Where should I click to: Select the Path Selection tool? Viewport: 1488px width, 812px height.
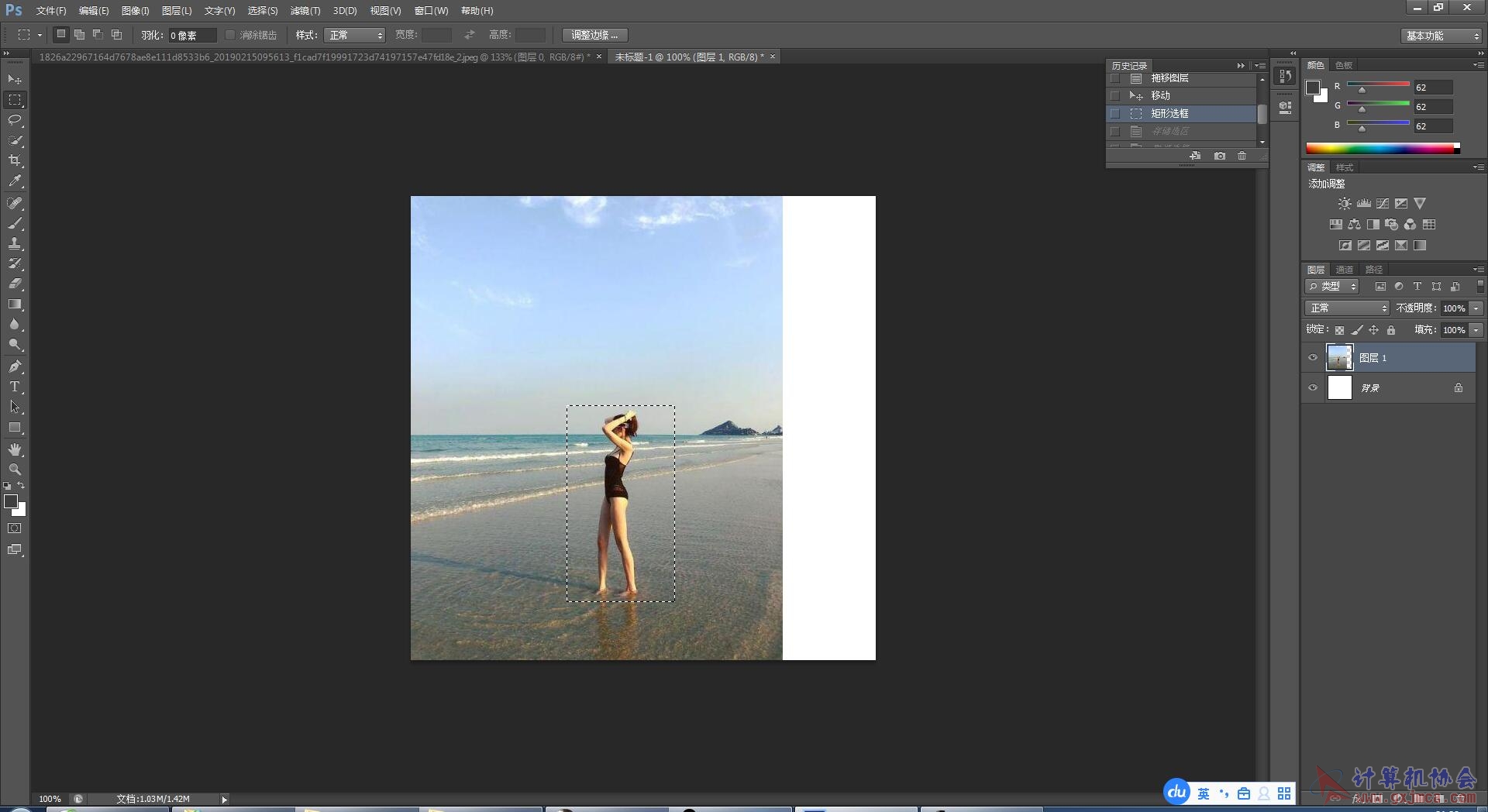[x=15, y=407]
